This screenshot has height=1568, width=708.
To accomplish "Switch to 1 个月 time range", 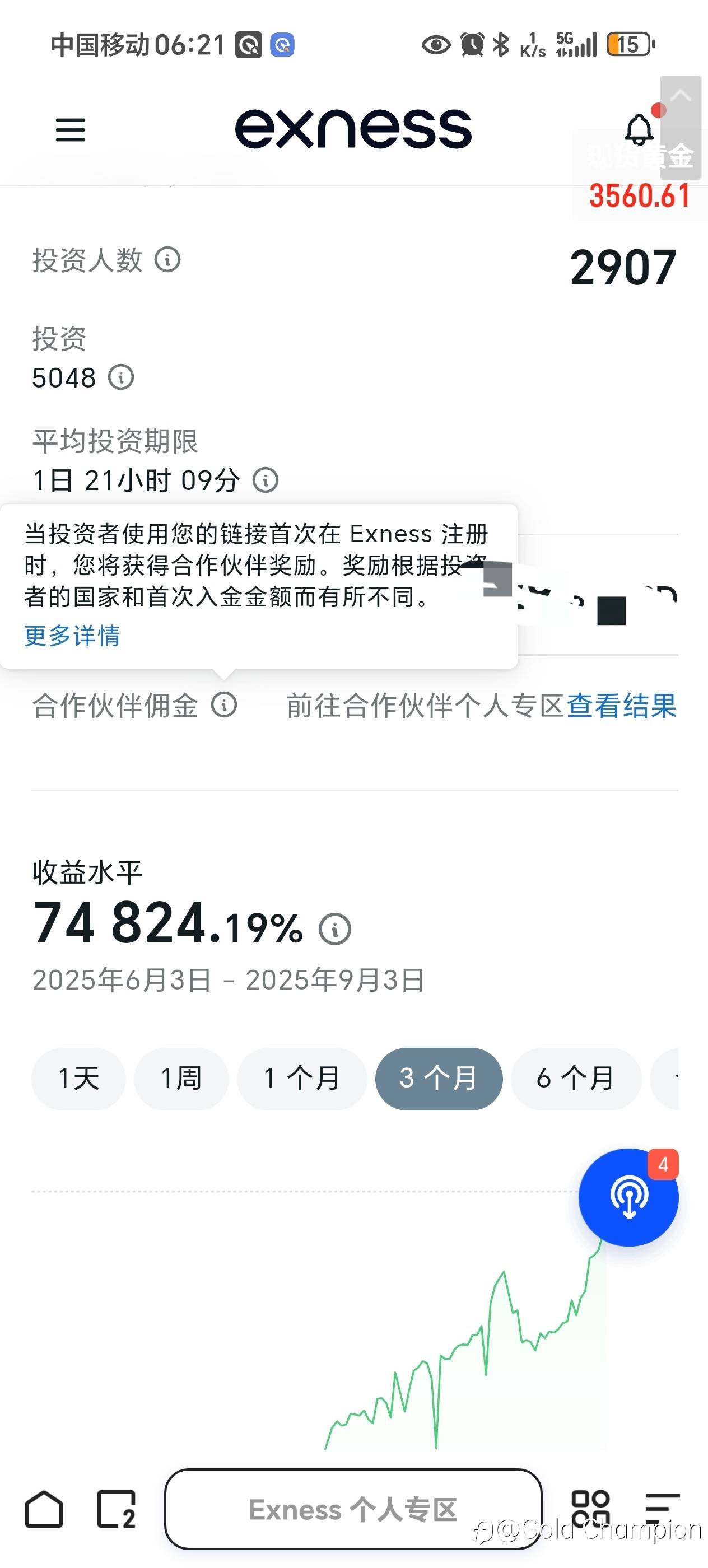I will point(301,1079).
